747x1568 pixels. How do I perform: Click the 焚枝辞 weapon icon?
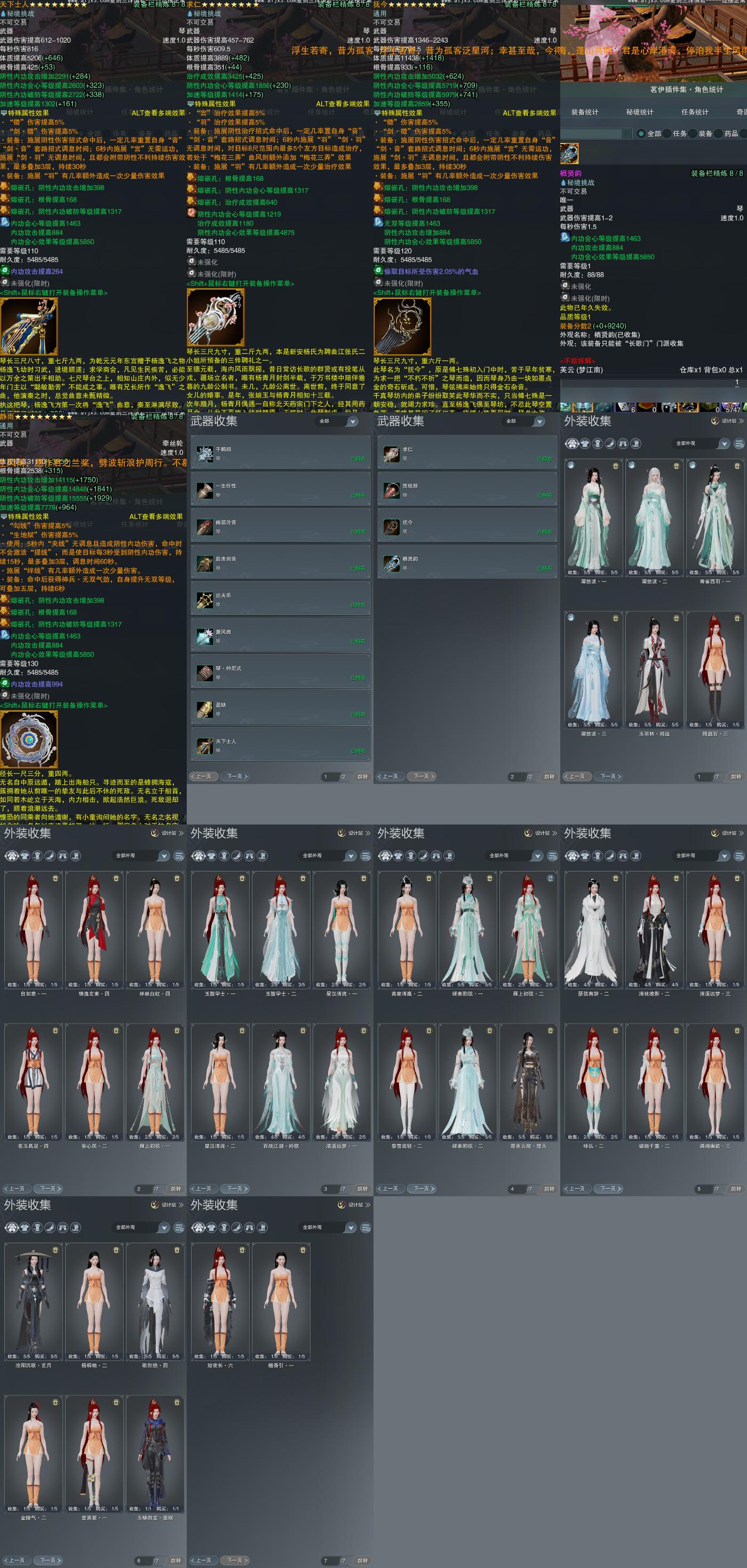(x=392, y=490)
